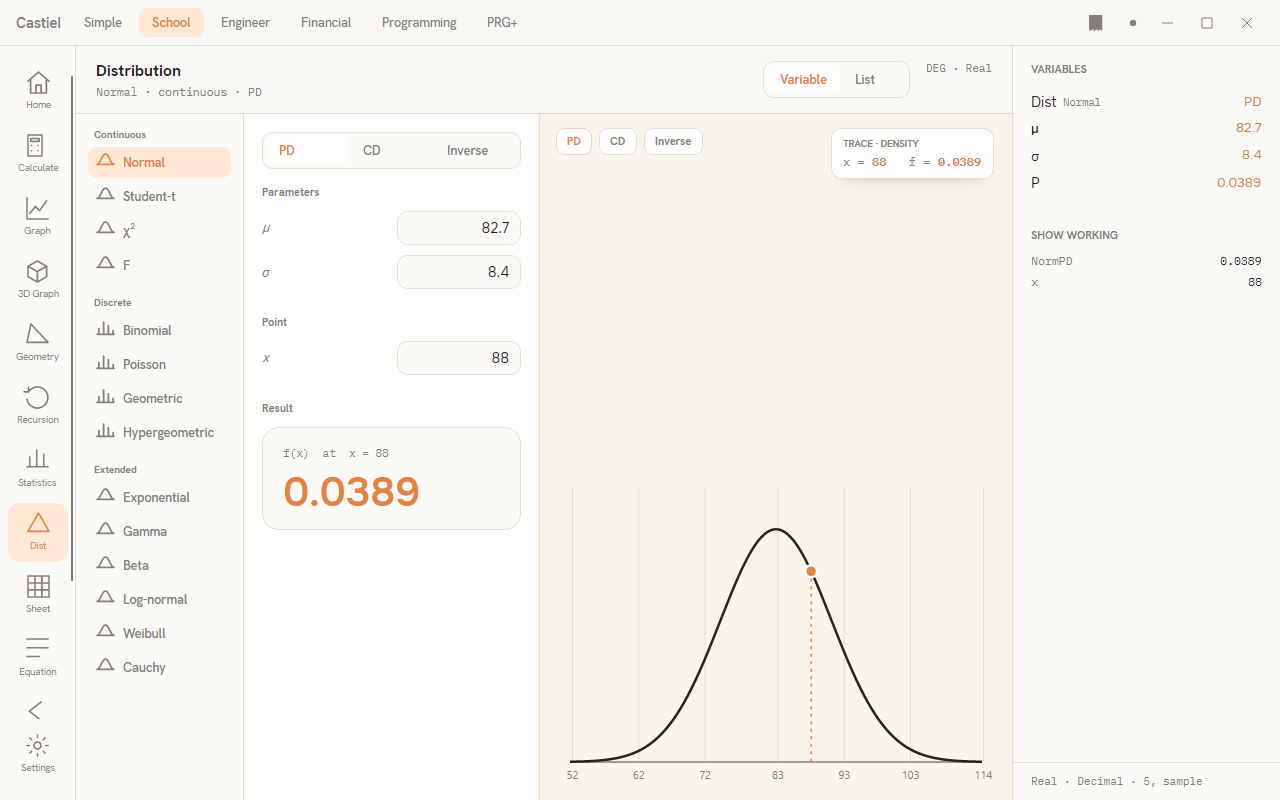Click the P 0.0389 variable row
The image size is (1280, 800).
tap(1146, 182)
